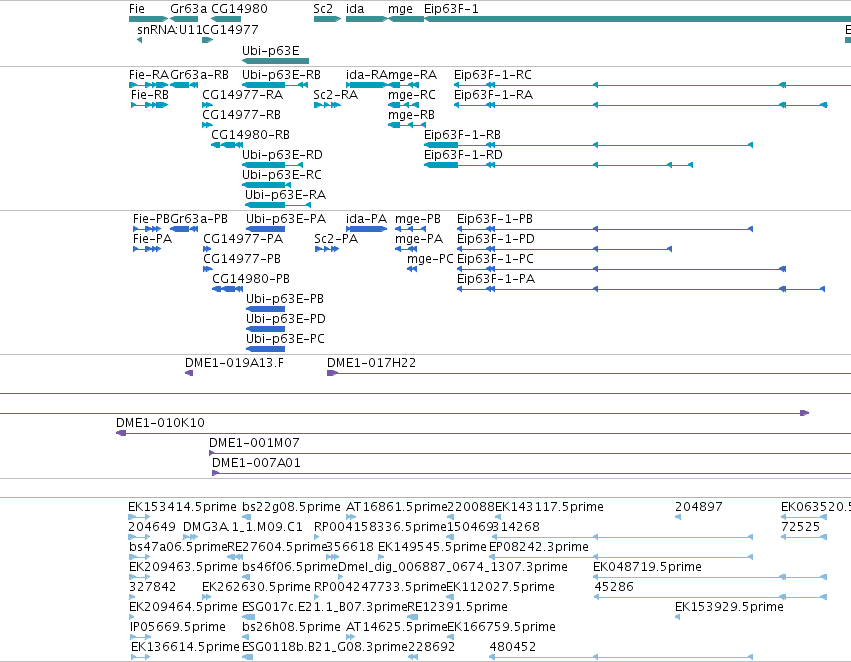The height and width of the screenshot is (662, 851).
Task: Open the CG14980-RB transcript label
Action: [250, 135]
